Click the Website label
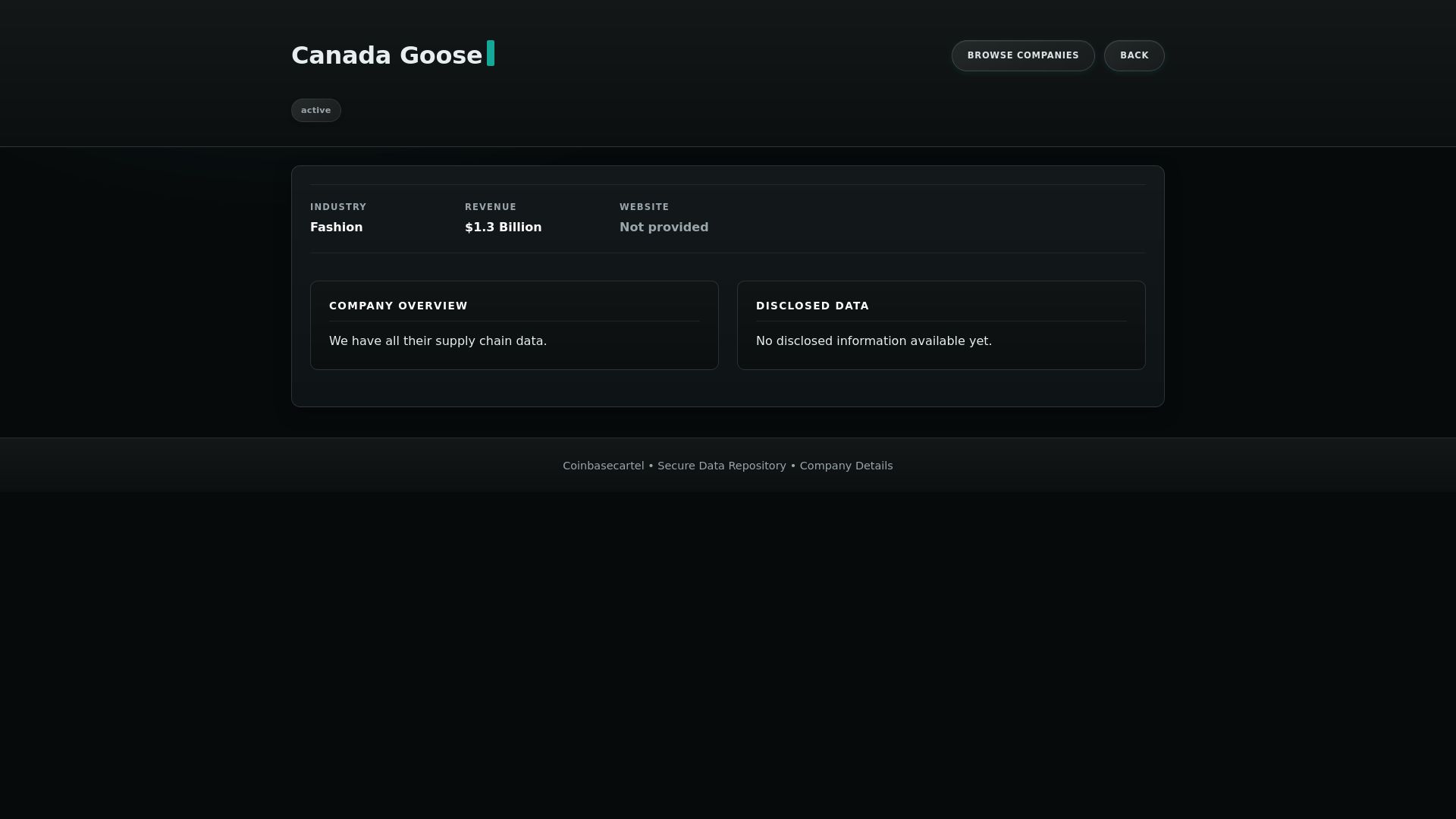 click(x=644, y=207)
